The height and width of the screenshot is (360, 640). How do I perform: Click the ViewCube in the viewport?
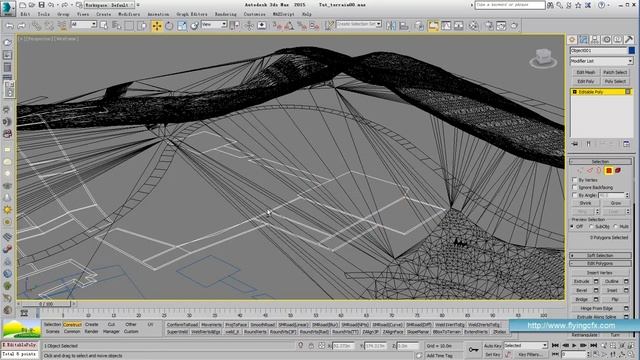tap(543, 58)
